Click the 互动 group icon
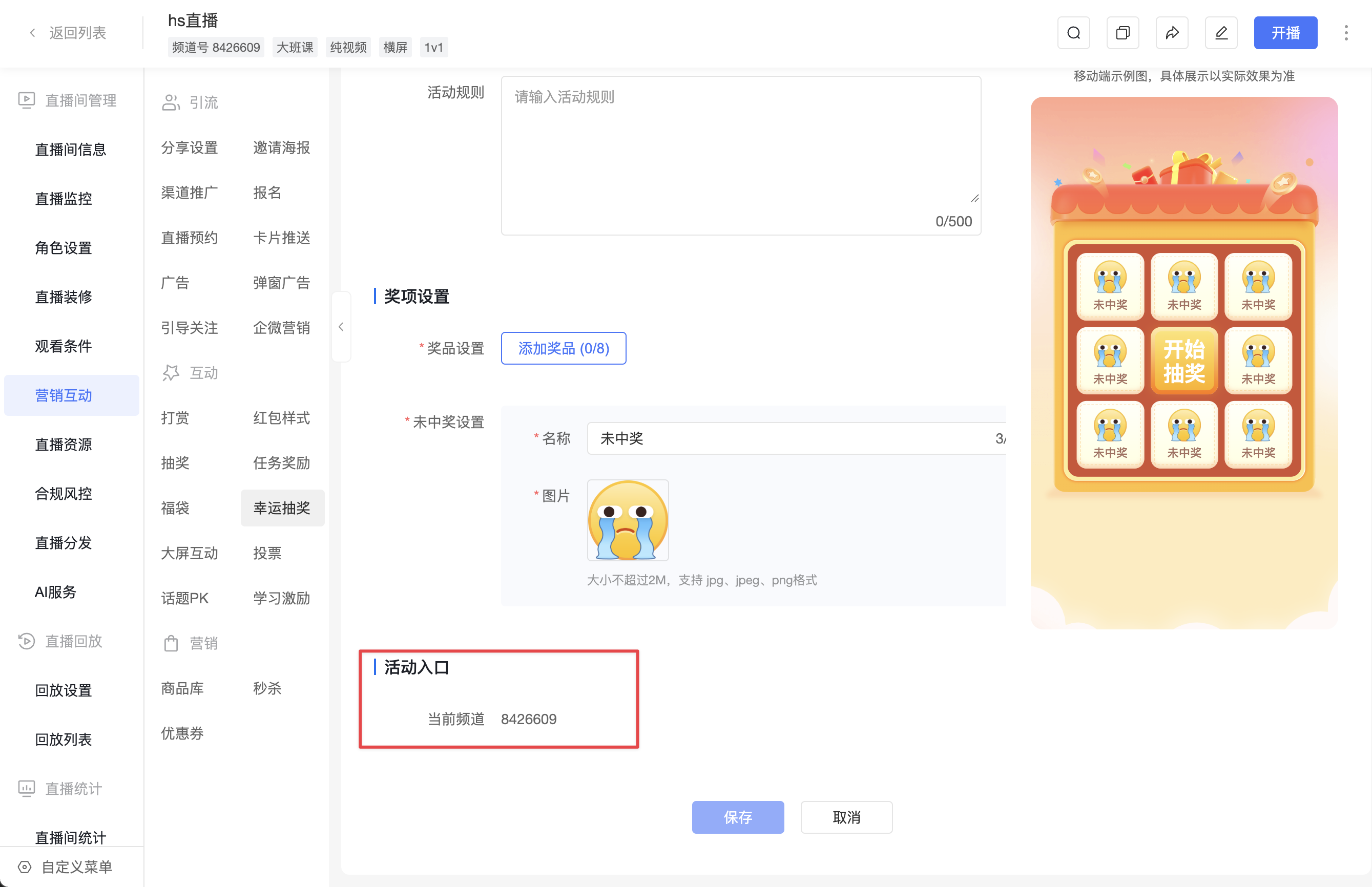The image size is (1372, 887). (x=171, y=373)
